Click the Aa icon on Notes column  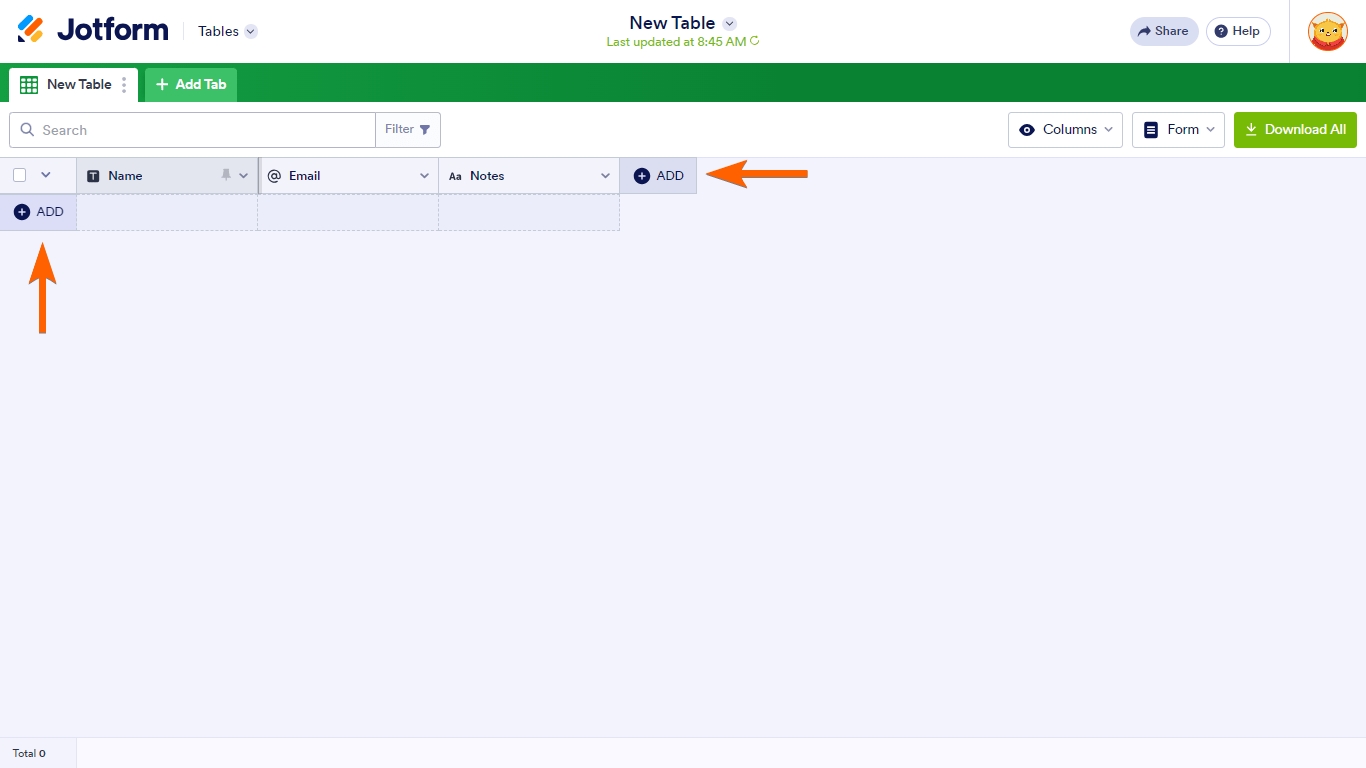pos(456,175)
